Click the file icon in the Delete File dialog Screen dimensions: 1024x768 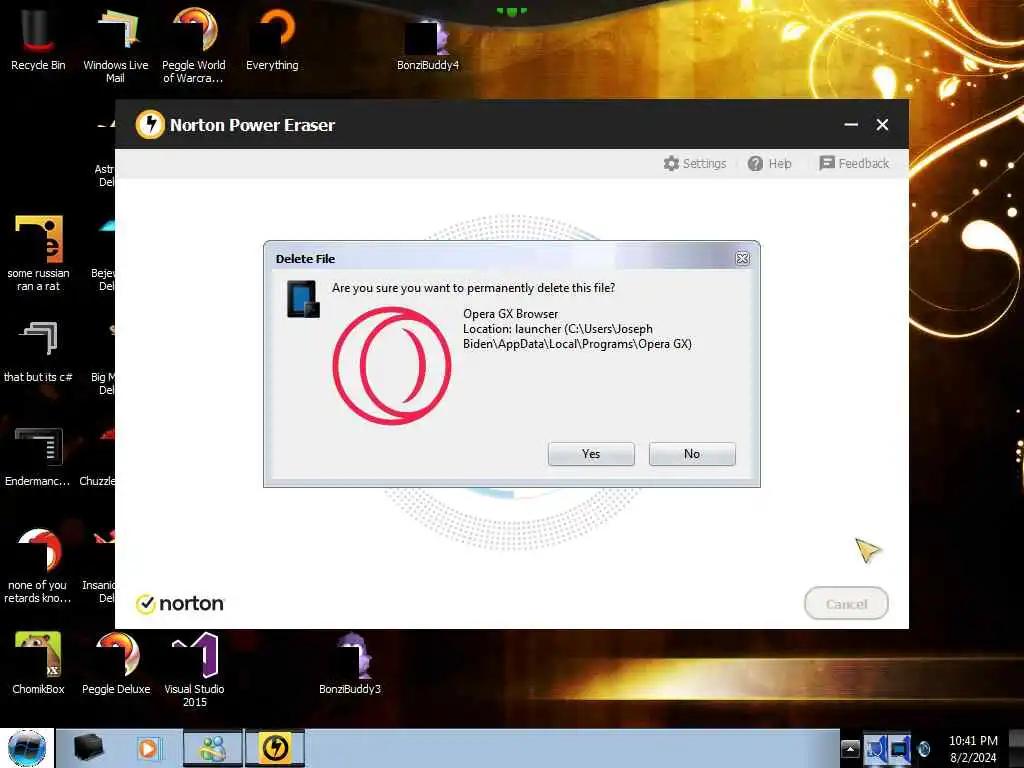[x=304, y=298]
